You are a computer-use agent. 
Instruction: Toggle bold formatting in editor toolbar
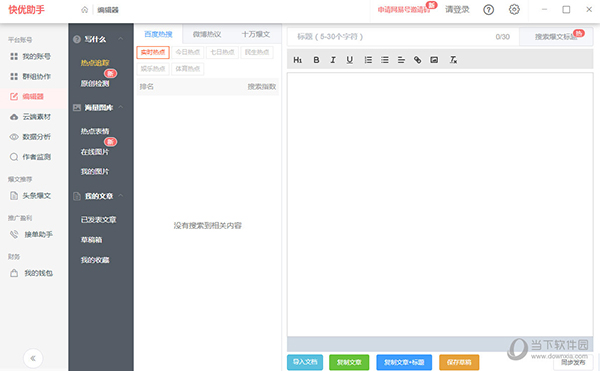point(316,60)
